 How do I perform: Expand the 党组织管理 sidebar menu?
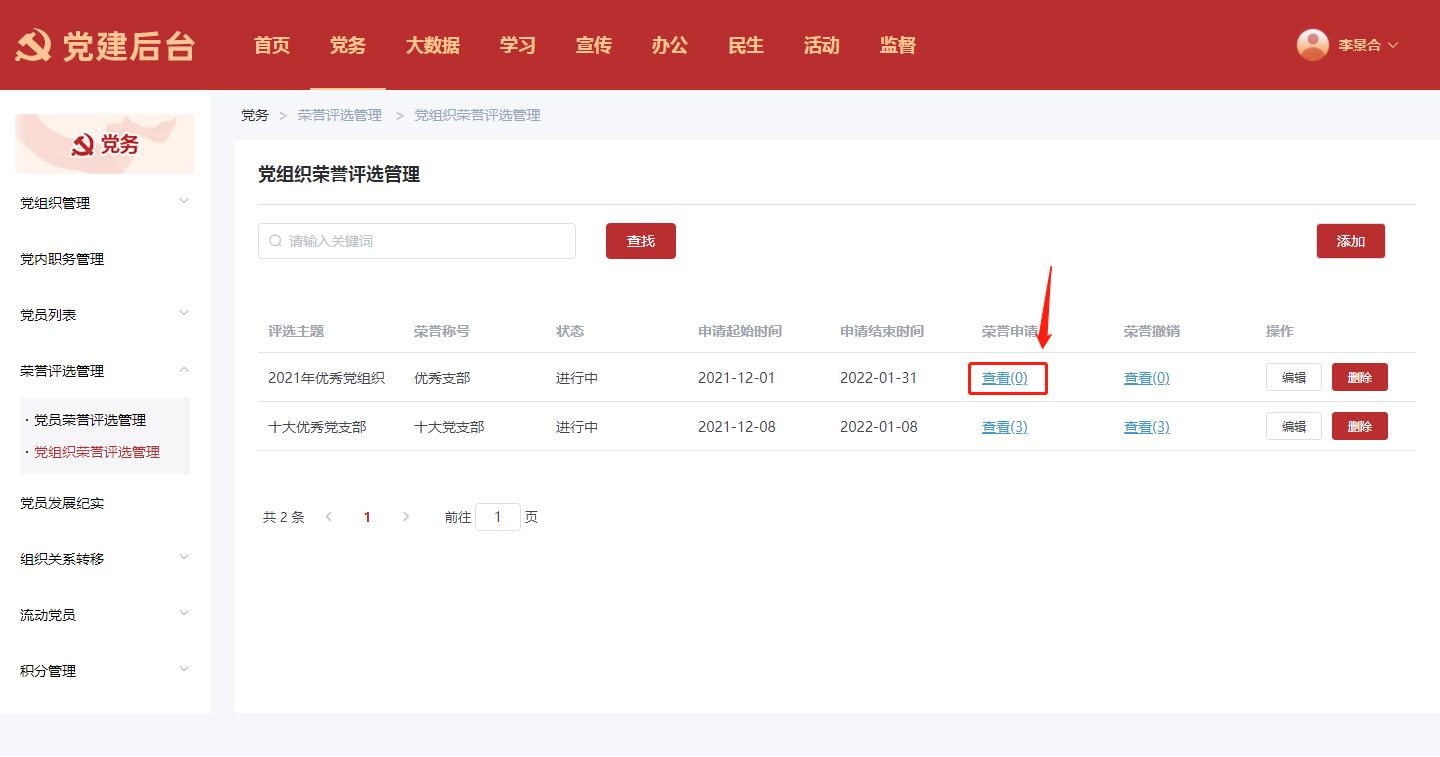tap(104, 203)
